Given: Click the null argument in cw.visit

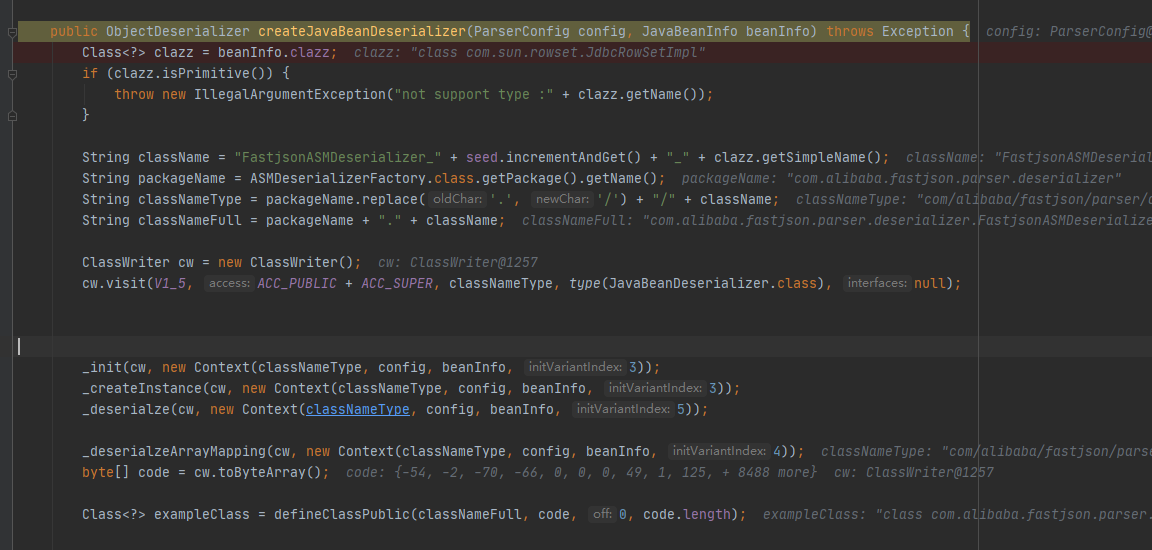Looking at the screenshot, I should tap(929, 283).
